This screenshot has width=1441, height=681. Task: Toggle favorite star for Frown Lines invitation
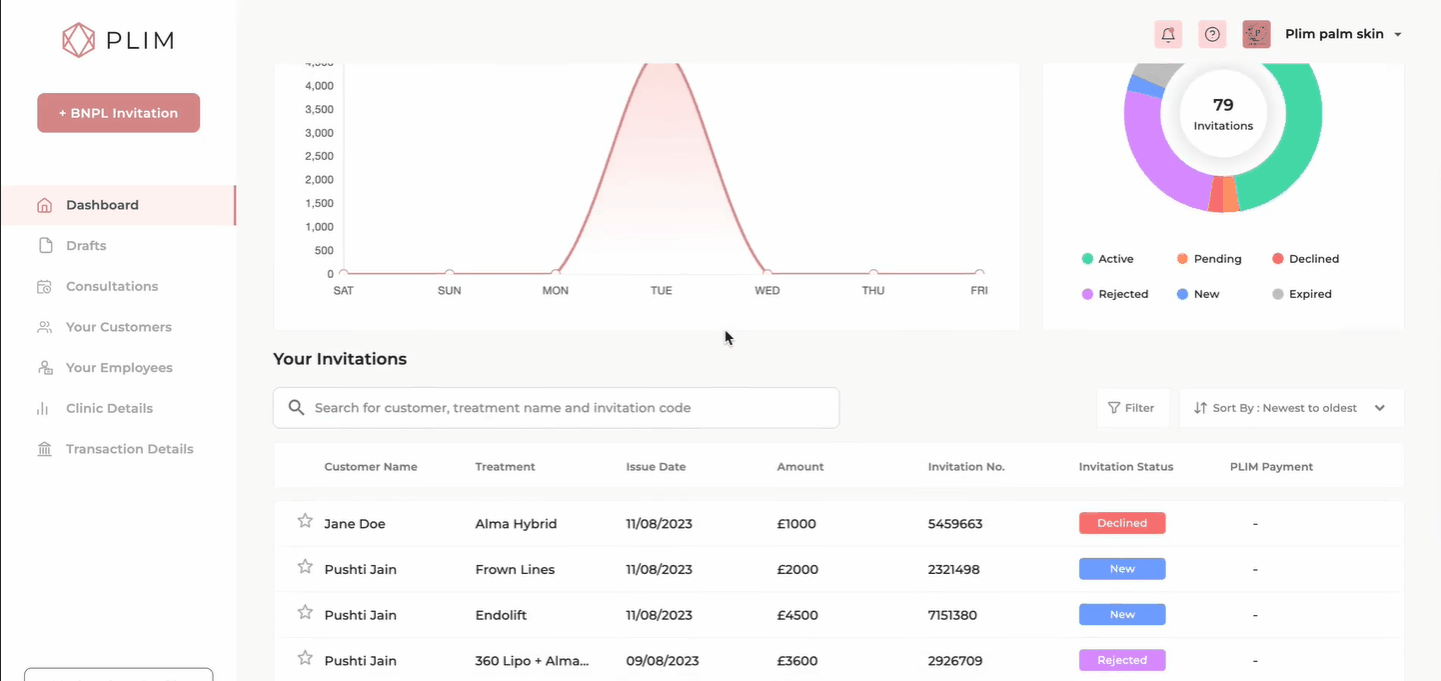(x=305, y=567)
